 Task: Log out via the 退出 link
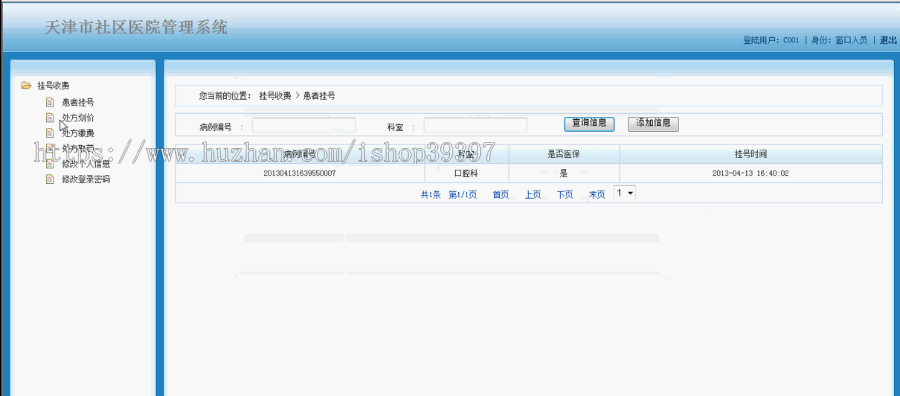(888, 40)
